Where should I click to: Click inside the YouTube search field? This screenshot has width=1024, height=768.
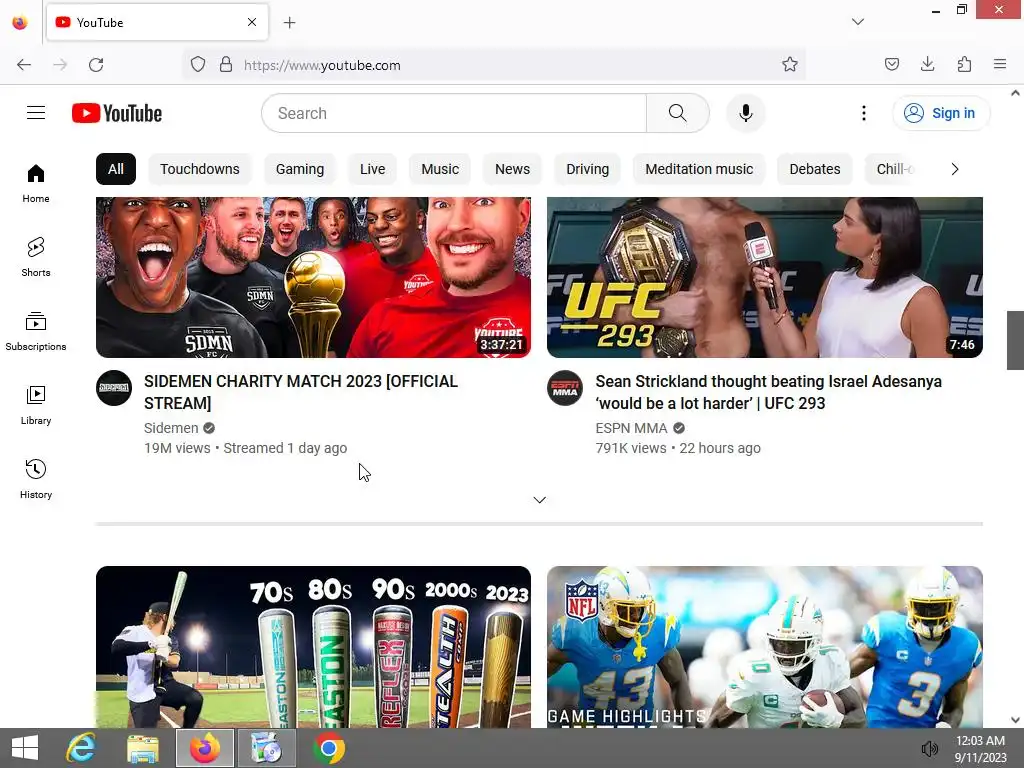coord(454,113)
